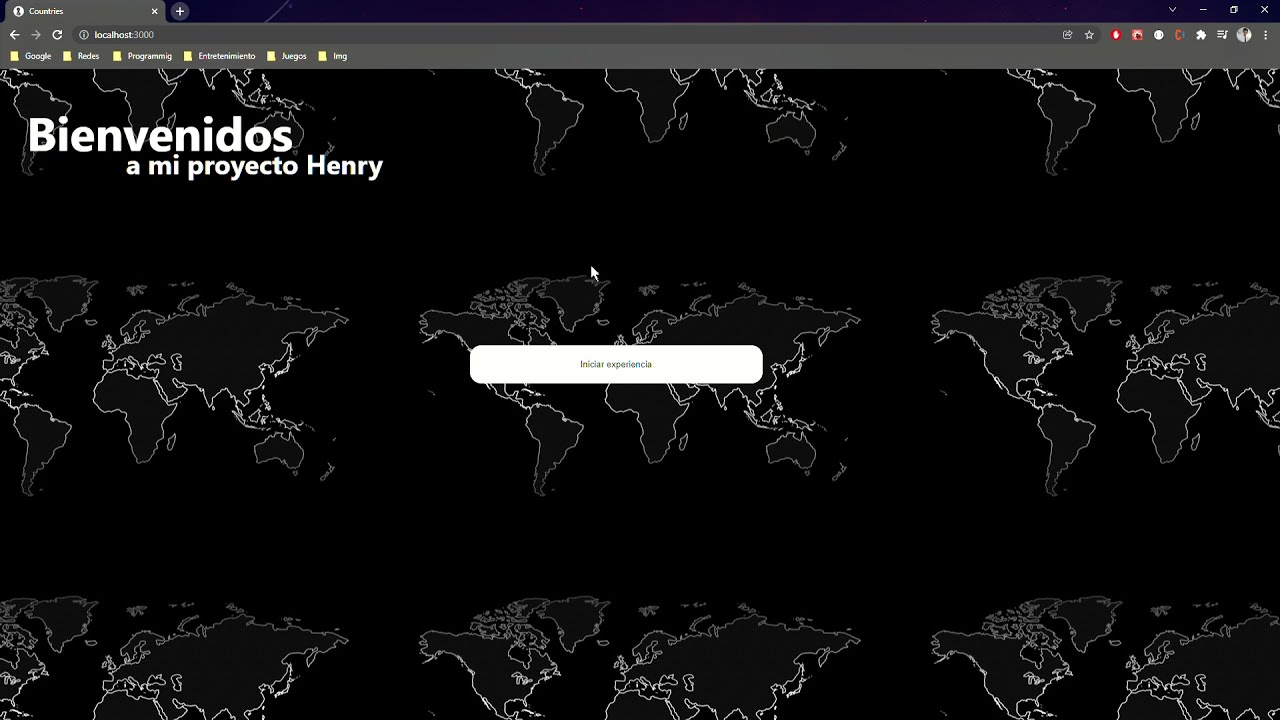Image resolution: width=1280 pixels, height=720 pixels.
Task: Open the Extensions puzzle piece menu
Action: [1201, 35]
